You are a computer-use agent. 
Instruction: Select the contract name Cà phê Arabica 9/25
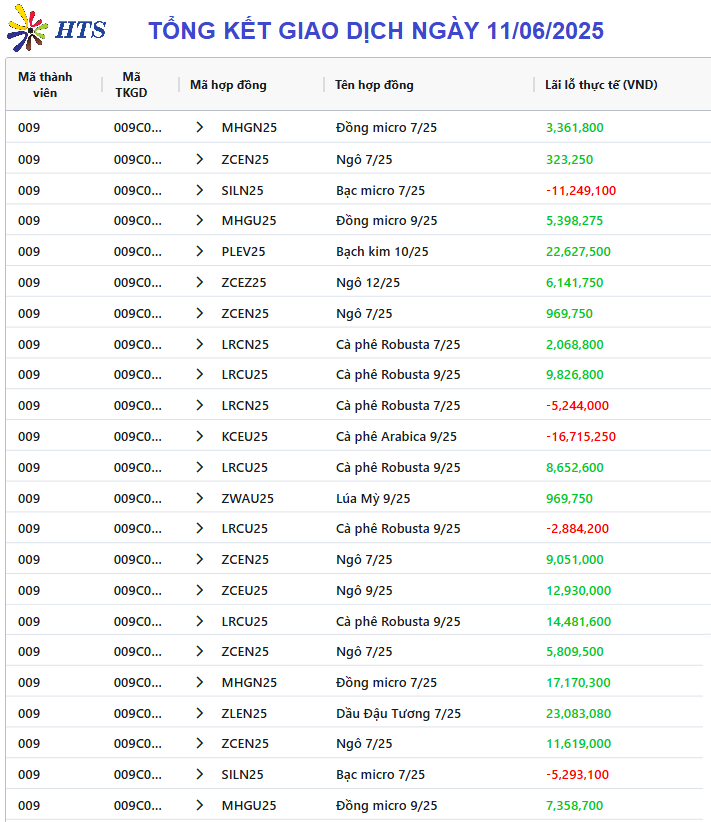click(396, 436)
